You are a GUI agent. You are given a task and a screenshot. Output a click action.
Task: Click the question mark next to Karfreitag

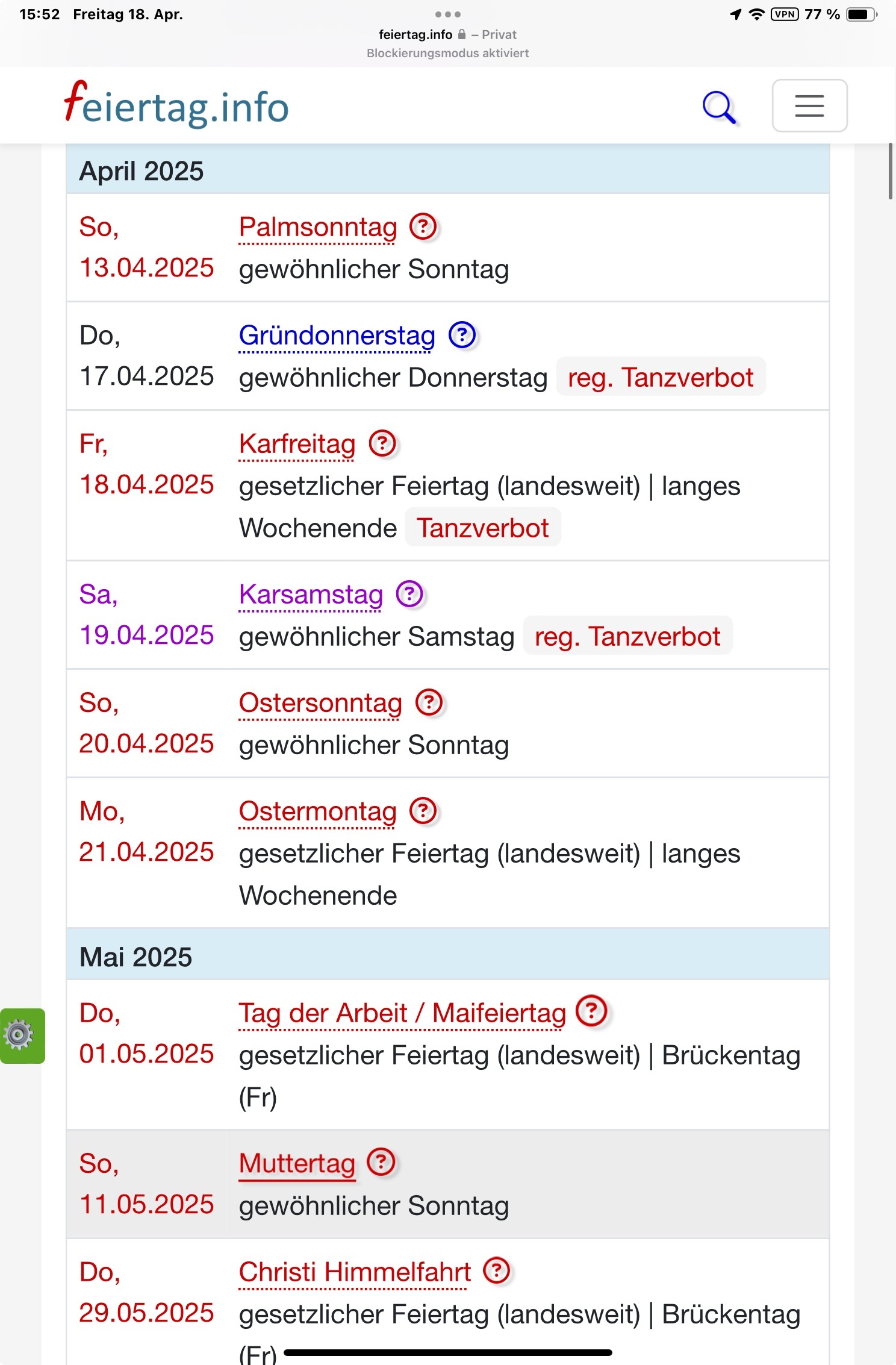coord(382,443)
